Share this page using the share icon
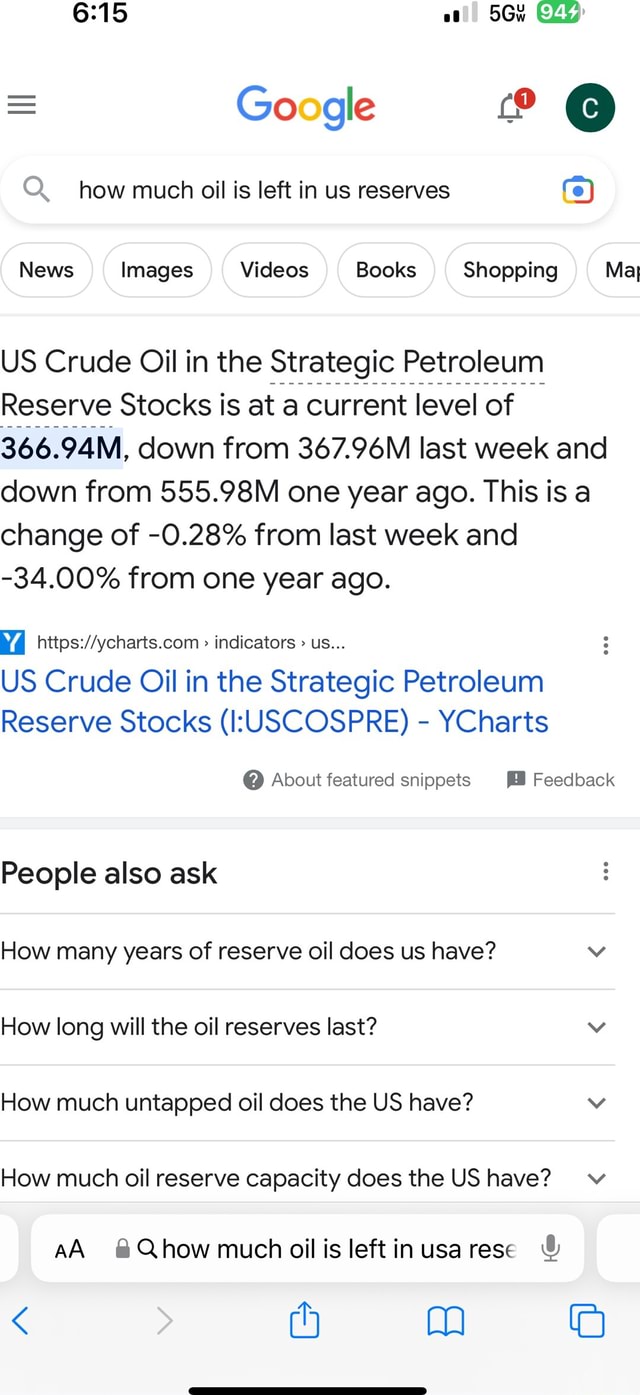The width and height of the screenshot is (640, 1395). pos(304,1320)
